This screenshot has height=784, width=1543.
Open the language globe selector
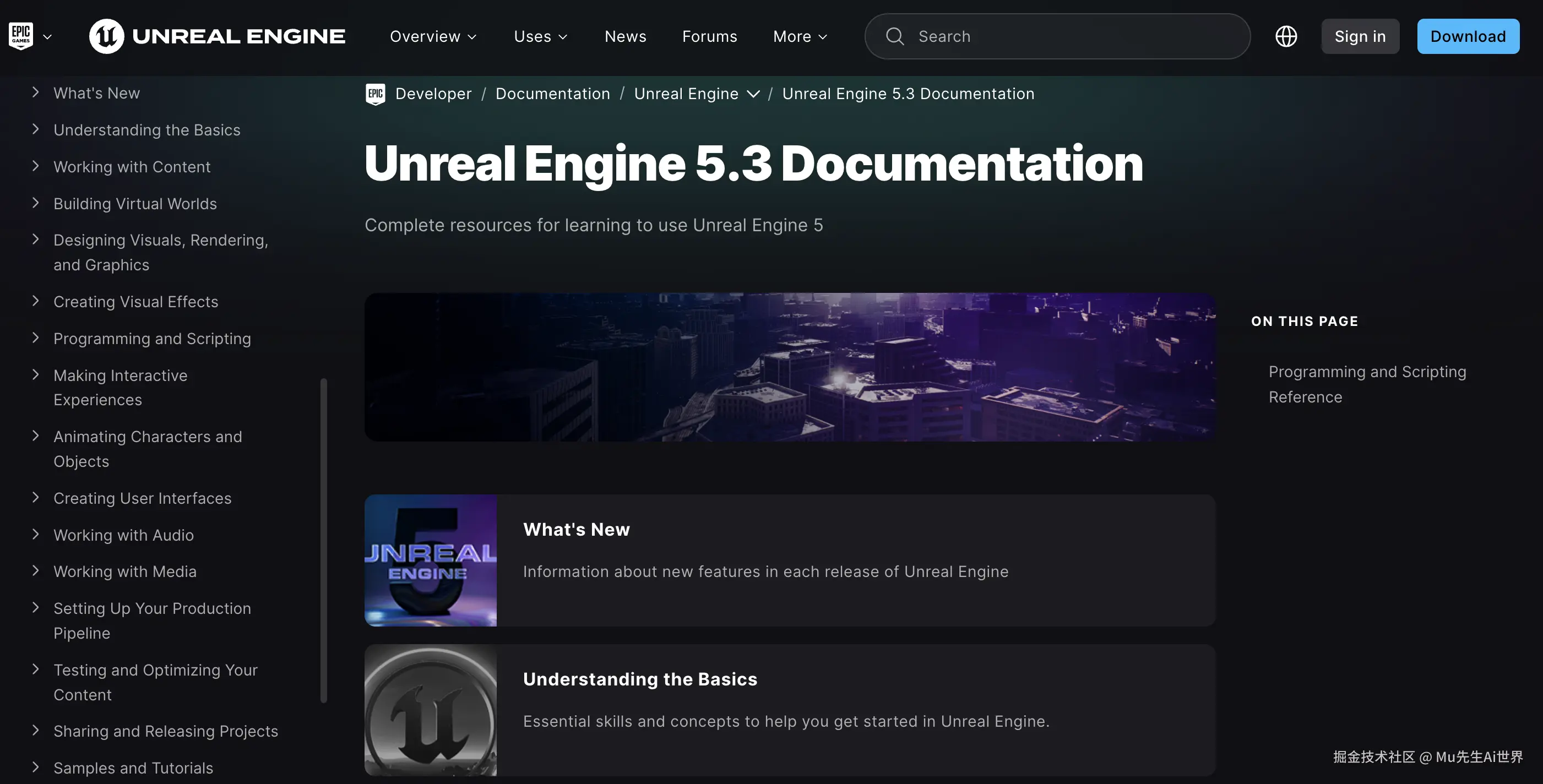pyautogui.click(x=1286, y=36)
